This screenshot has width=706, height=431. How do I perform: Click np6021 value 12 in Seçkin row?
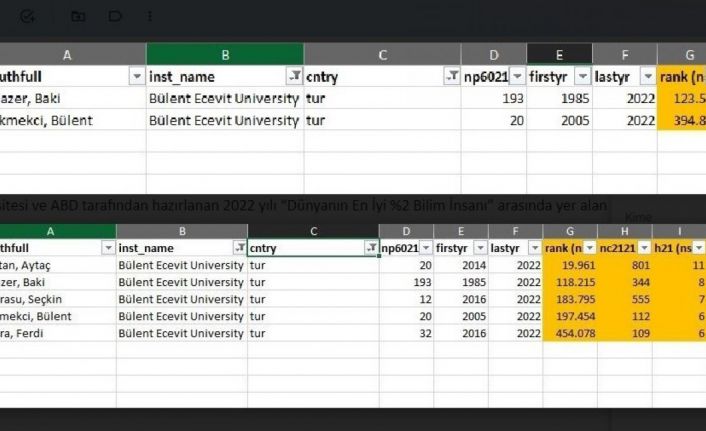[x=406, y=299]
